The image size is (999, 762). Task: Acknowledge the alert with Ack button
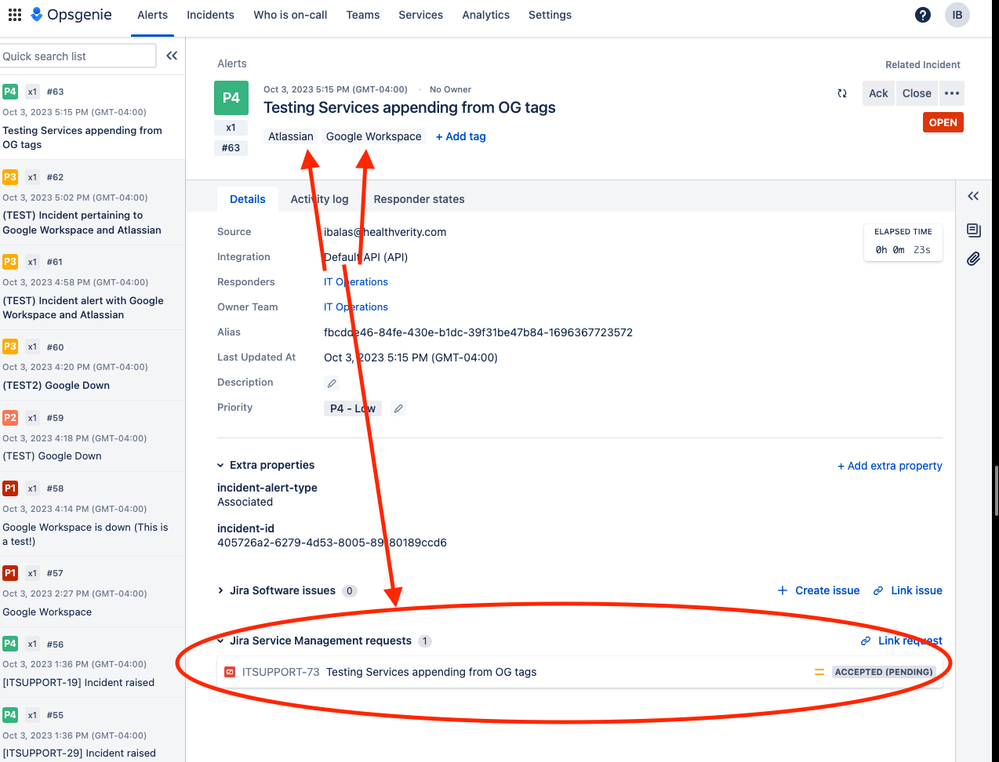click(878, 93)
